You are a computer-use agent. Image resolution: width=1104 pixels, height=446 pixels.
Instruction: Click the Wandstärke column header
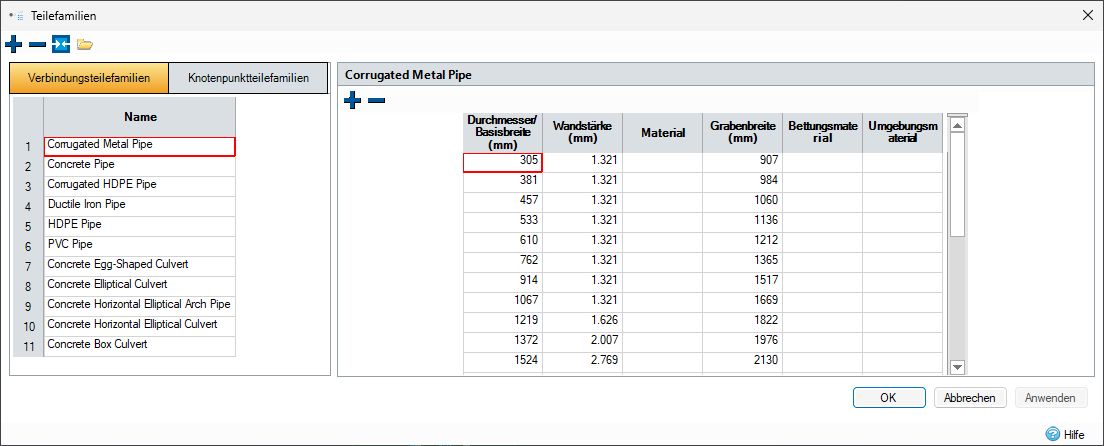pyautogui.click(x=582, y=132)
